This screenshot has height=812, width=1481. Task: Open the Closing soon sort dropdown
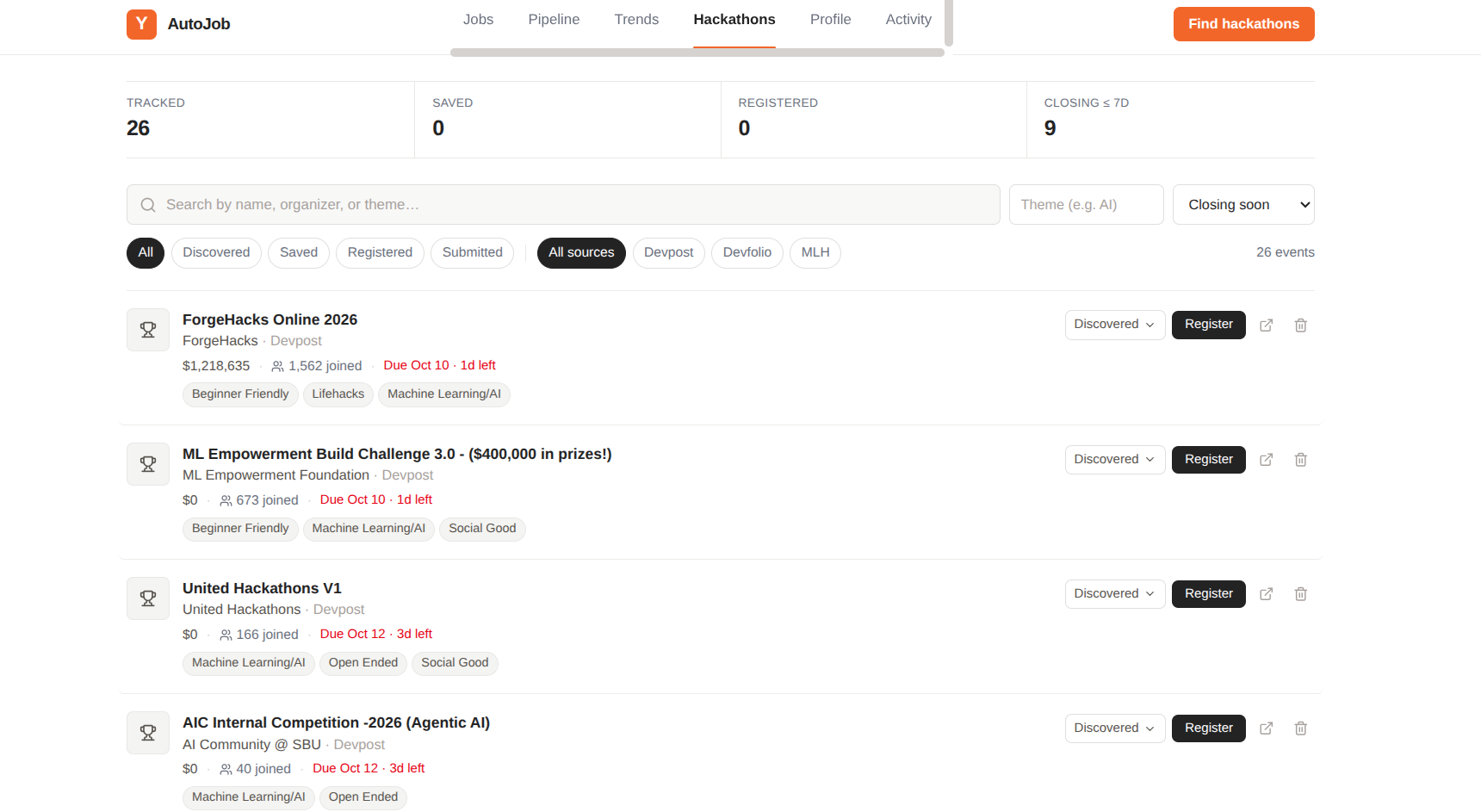(x=1243, y=205)
